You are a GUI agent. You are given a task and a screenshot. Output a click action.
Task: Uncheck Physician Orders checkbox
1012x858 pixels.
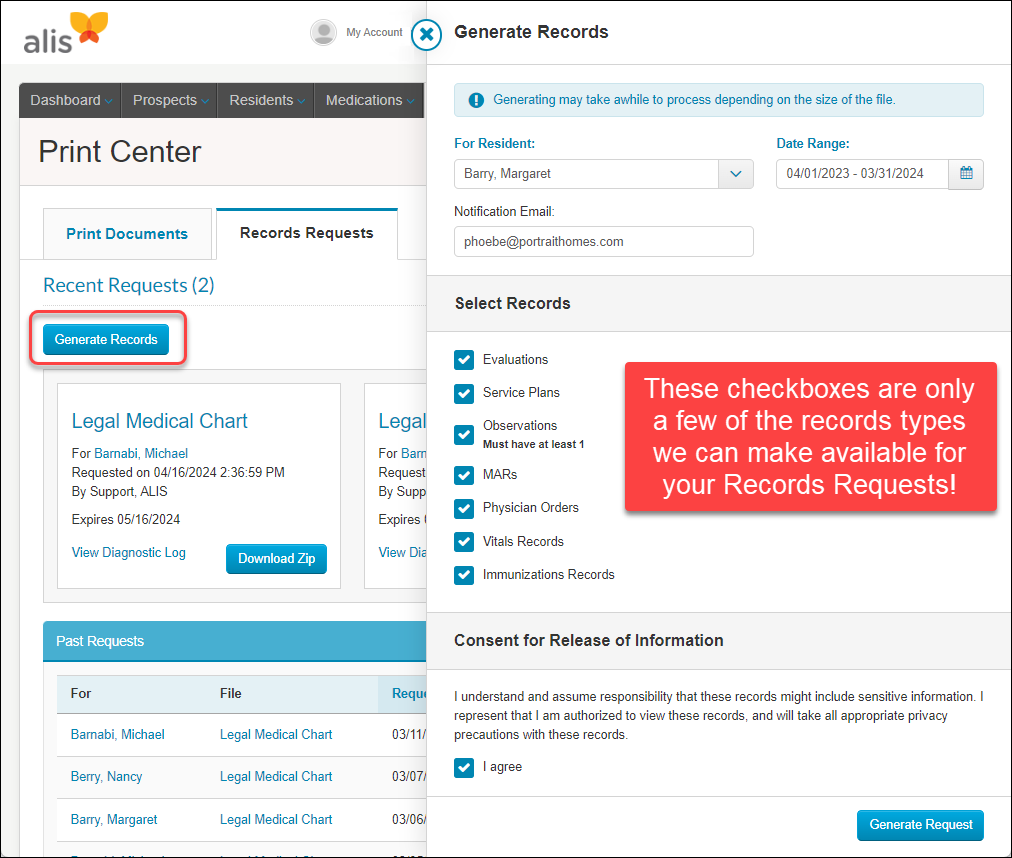(x=463, y=508)
